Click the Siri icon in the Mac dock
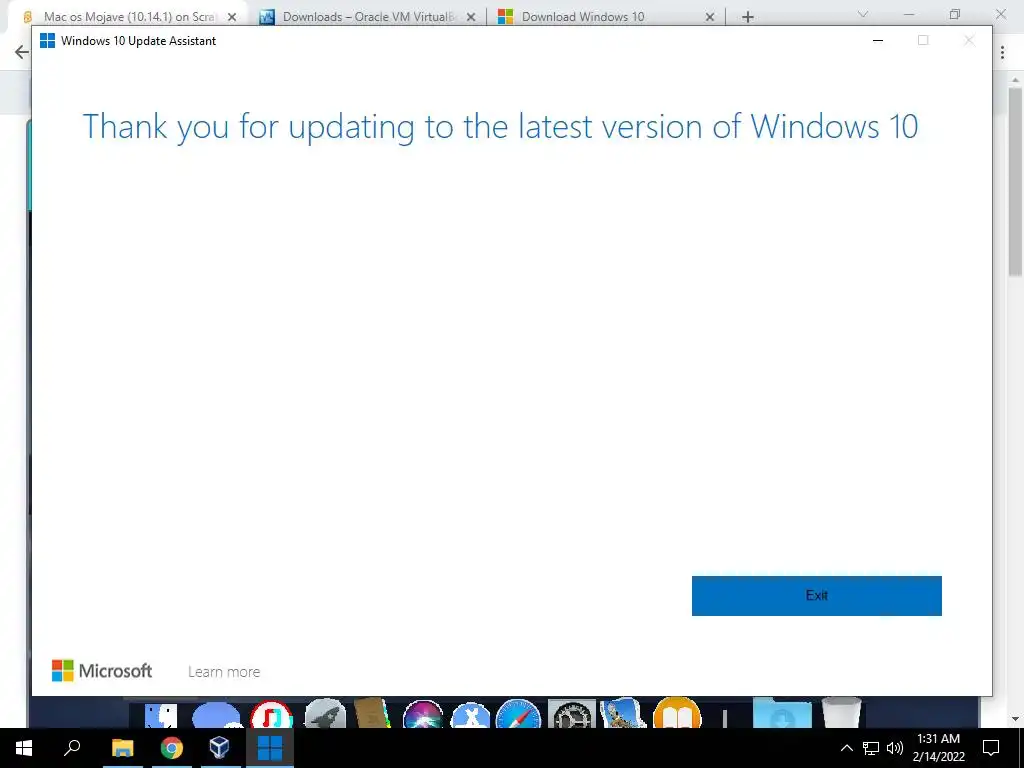Viewport: 1024px width, 768px height. point(423,713)
